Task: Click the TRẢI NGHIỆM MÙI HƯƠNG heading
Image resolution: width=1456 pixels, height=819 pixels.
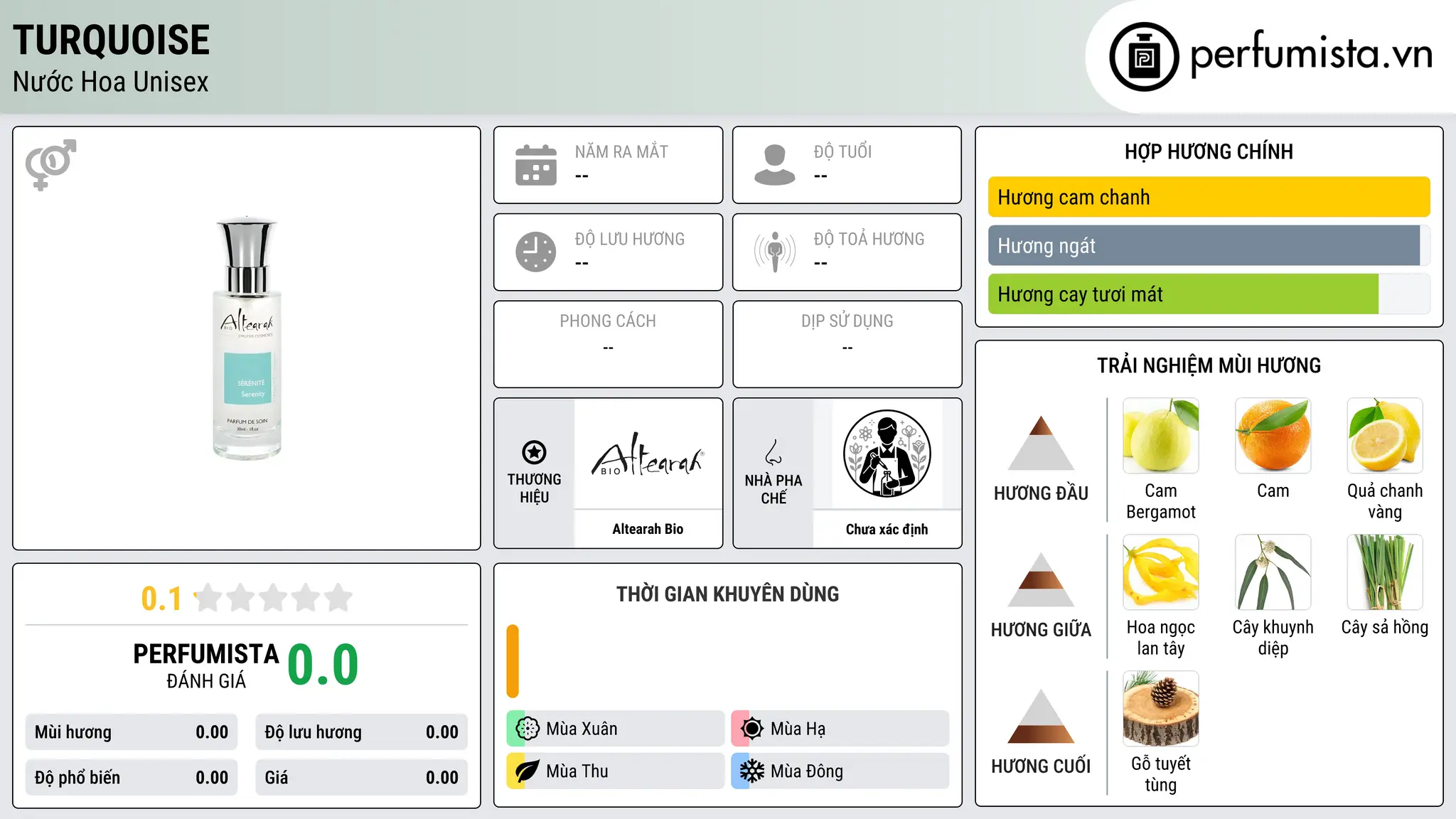Action: point(1209,365)
